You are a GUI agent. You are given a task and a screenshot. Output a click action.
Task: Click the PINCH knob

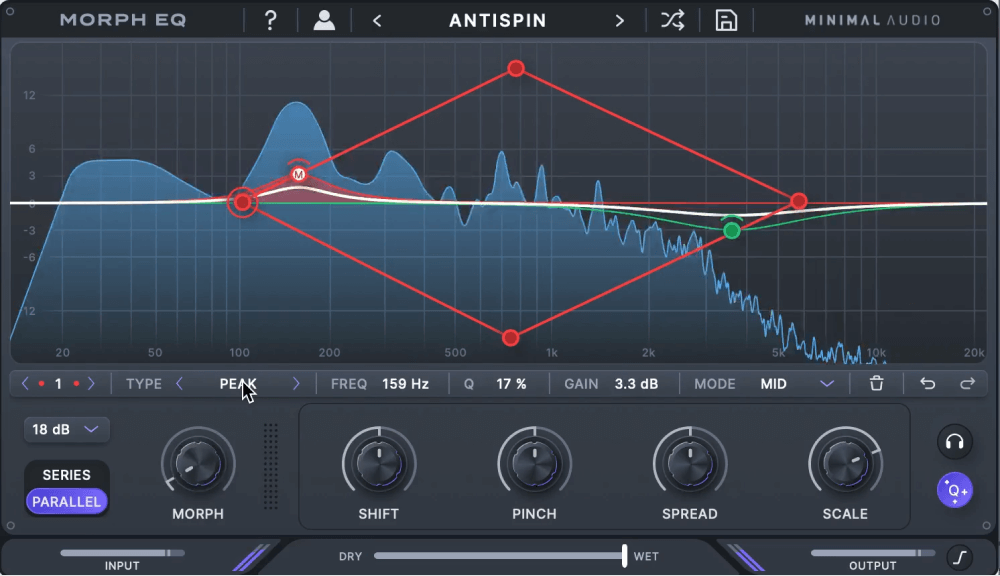534,464
